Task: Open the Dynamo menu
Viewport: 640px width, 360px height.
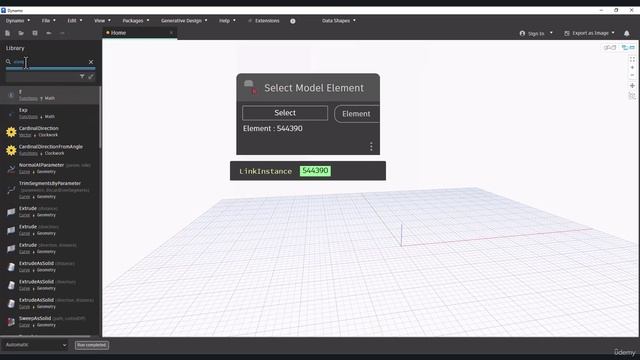Action: pyautogui.click(x=18, y=20)
